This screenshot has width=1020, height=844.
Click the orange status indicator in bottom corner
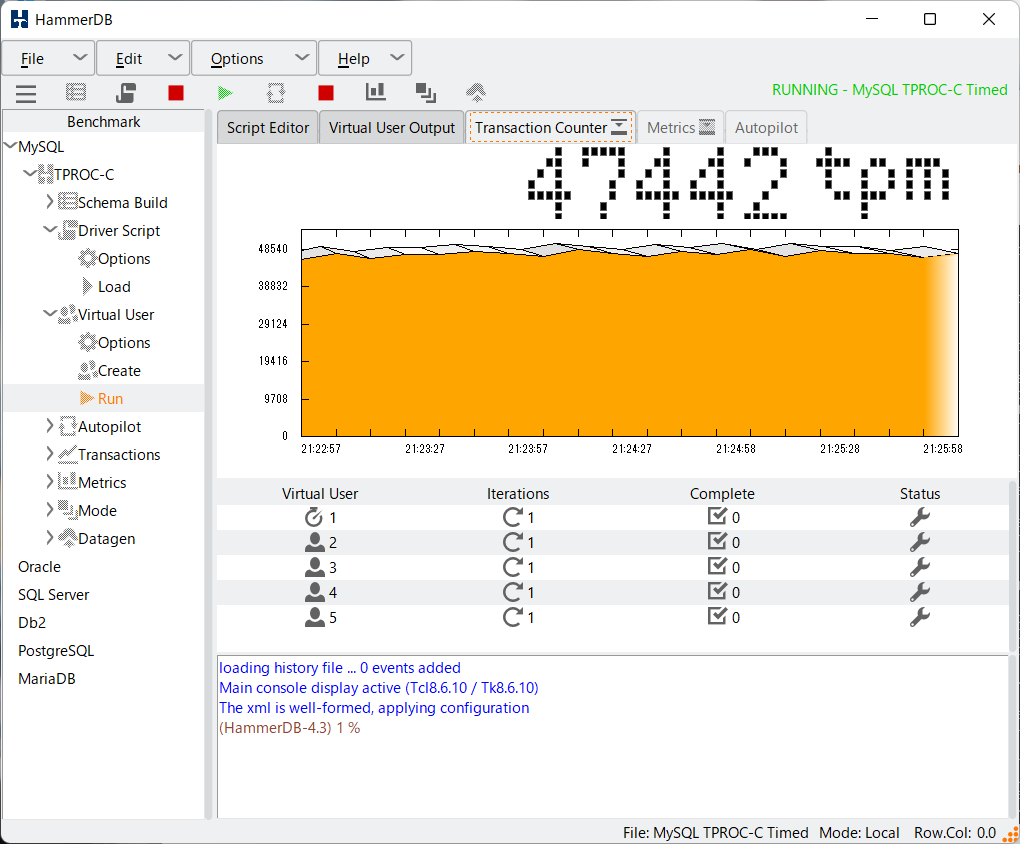(x=1012, y=834)
